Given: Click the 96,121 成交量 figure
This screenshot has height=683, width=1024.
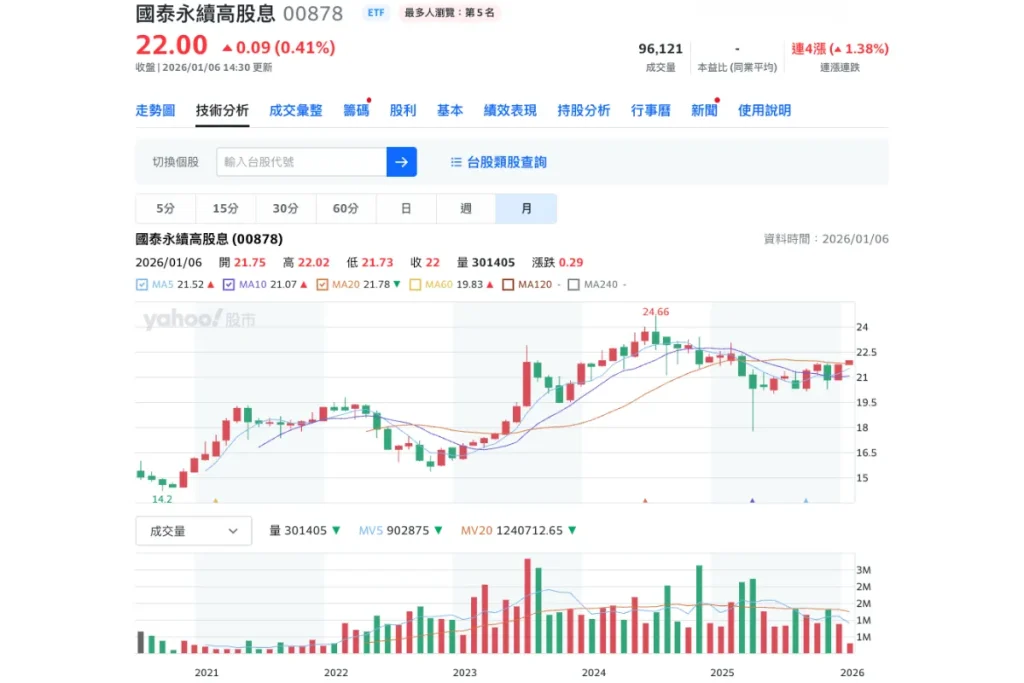Looking at the screenshot, I should click(660, 49).
